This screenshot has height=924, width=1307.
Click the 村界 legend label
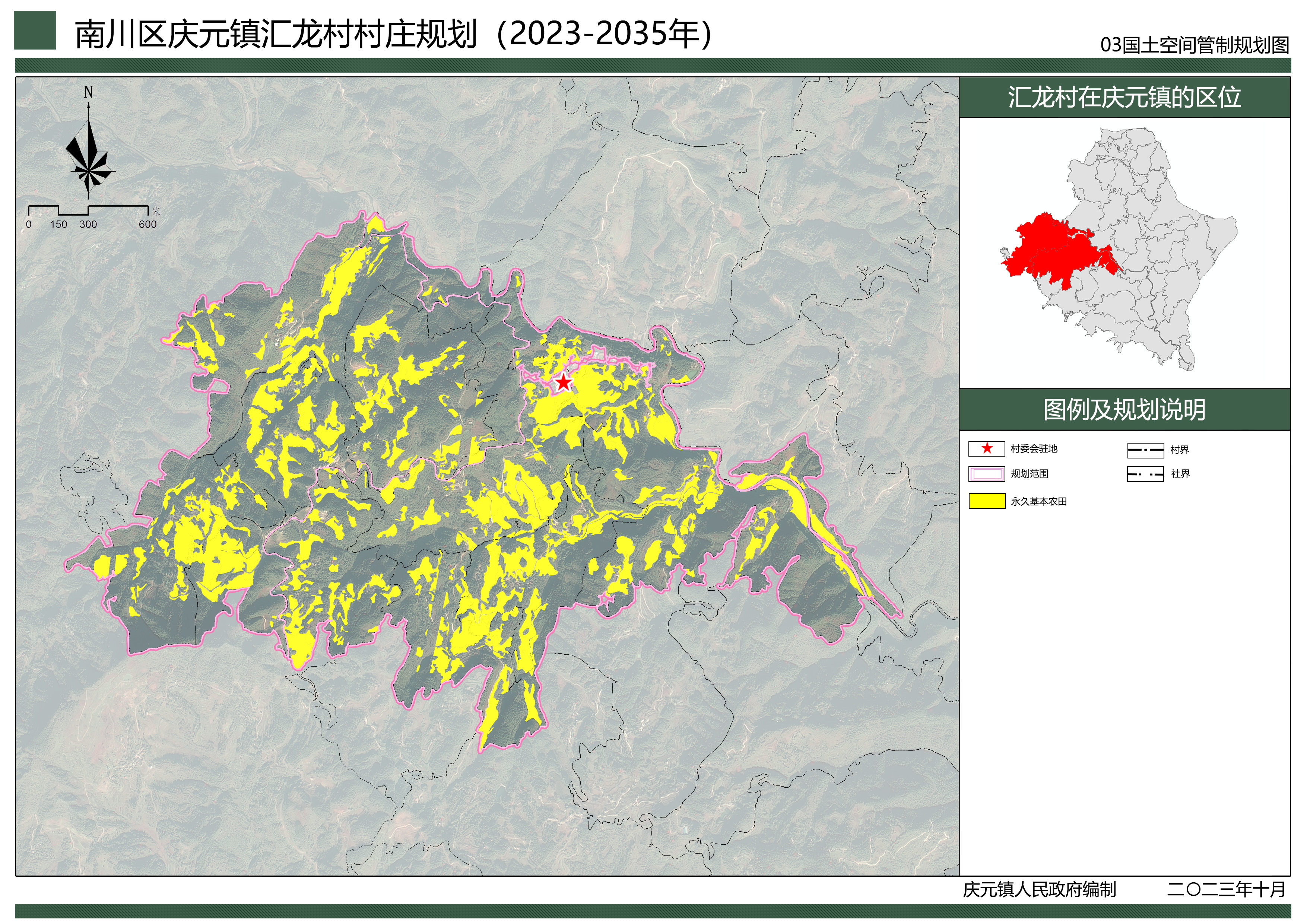click(1180, 450)
